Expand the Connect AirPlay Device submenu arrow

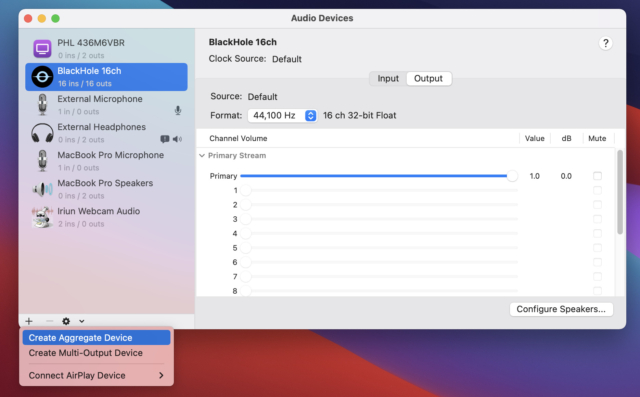(161, 375)
